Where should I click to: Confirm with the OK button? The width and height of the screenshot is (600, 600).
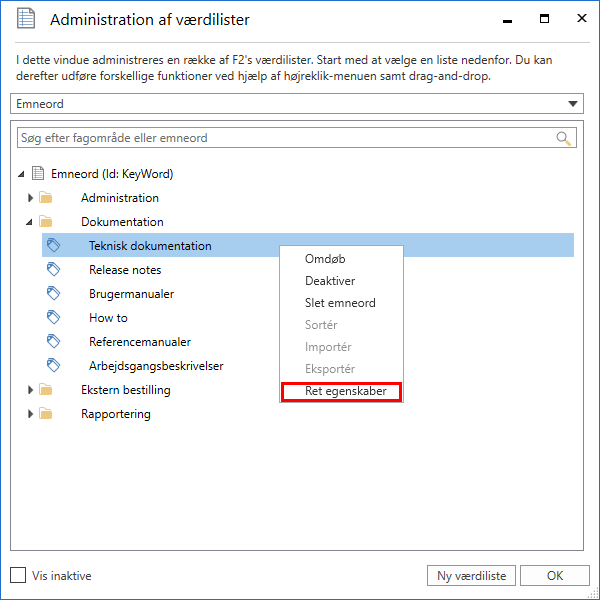click(x=554, y=576)
